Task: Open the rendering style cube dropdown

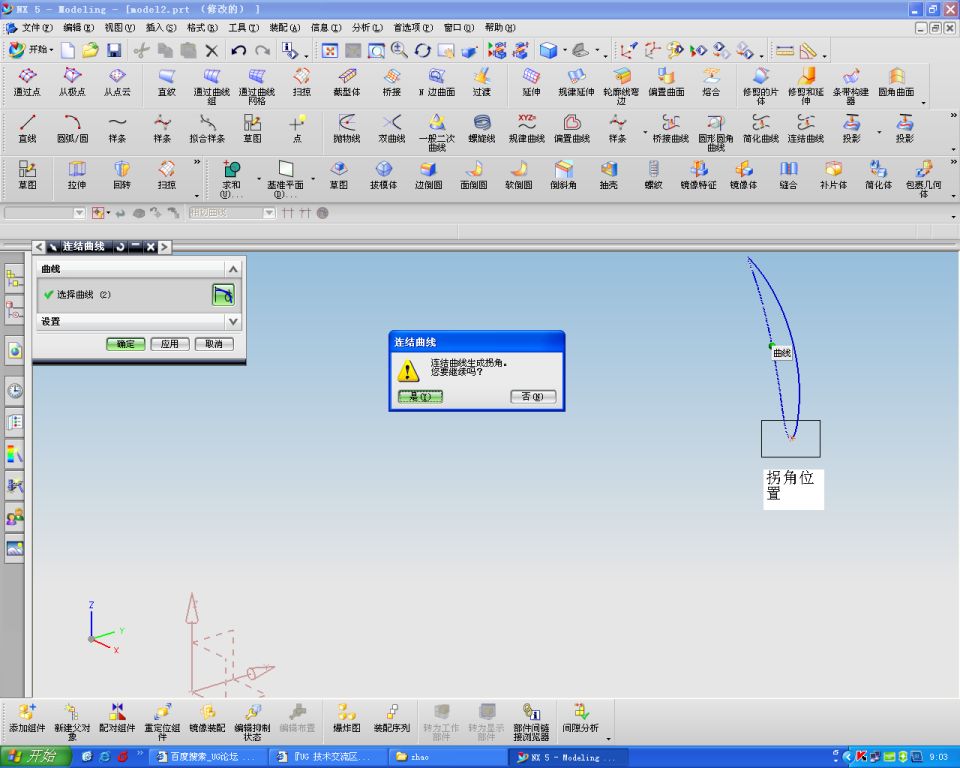Action: pos(564,51)
